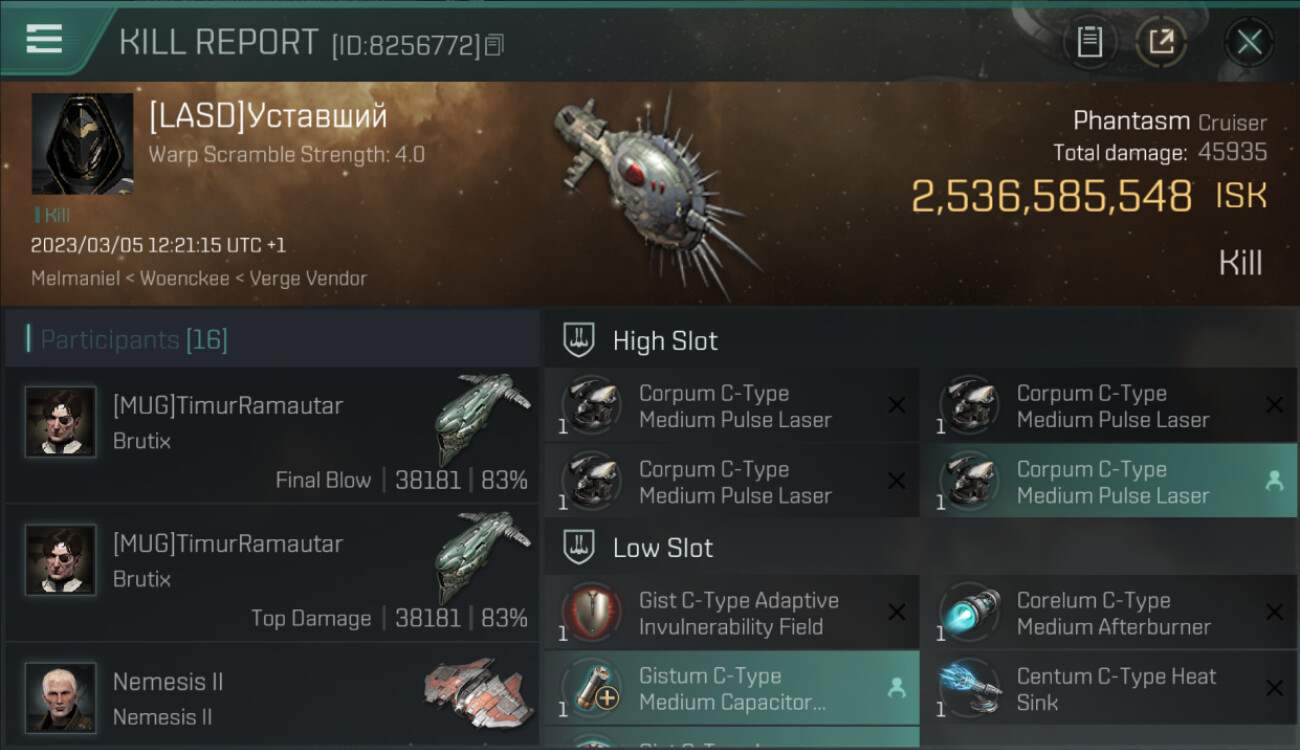This screenshot has height=750, width=1300.
Task: Select the Phantasm ship image
Action: (657, 190)
